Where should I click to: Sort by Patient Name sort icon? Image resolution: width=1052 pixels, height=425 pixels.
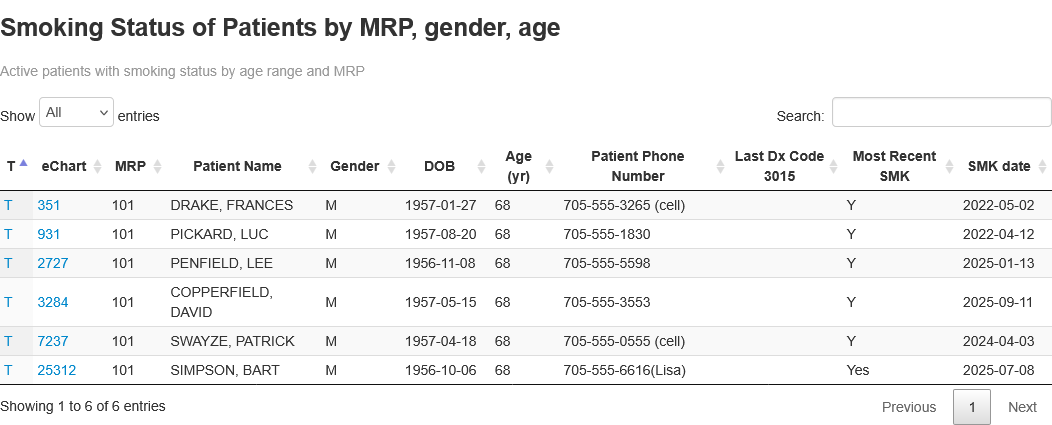pos(312,167)
